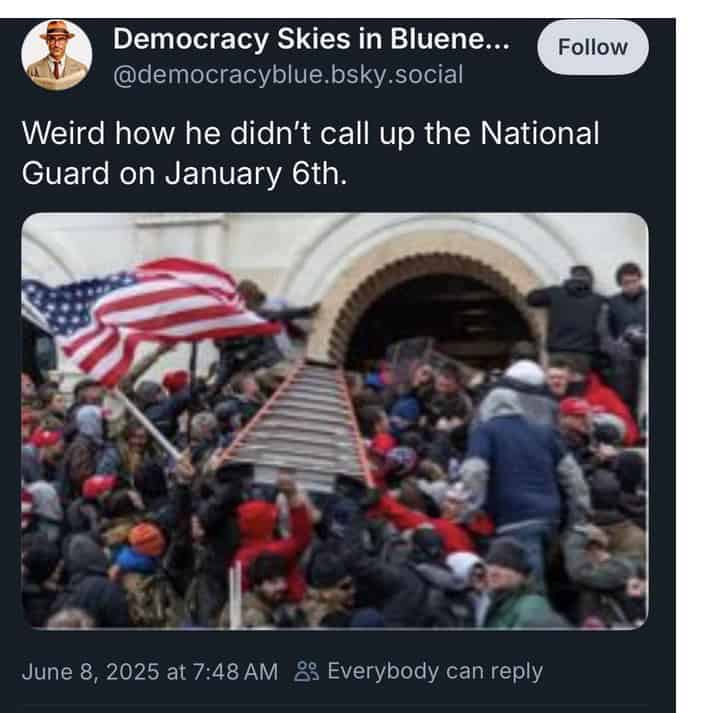Open the poster's profile avatar
The width and height of the screenshot is (713, 713).
point(57,55)
